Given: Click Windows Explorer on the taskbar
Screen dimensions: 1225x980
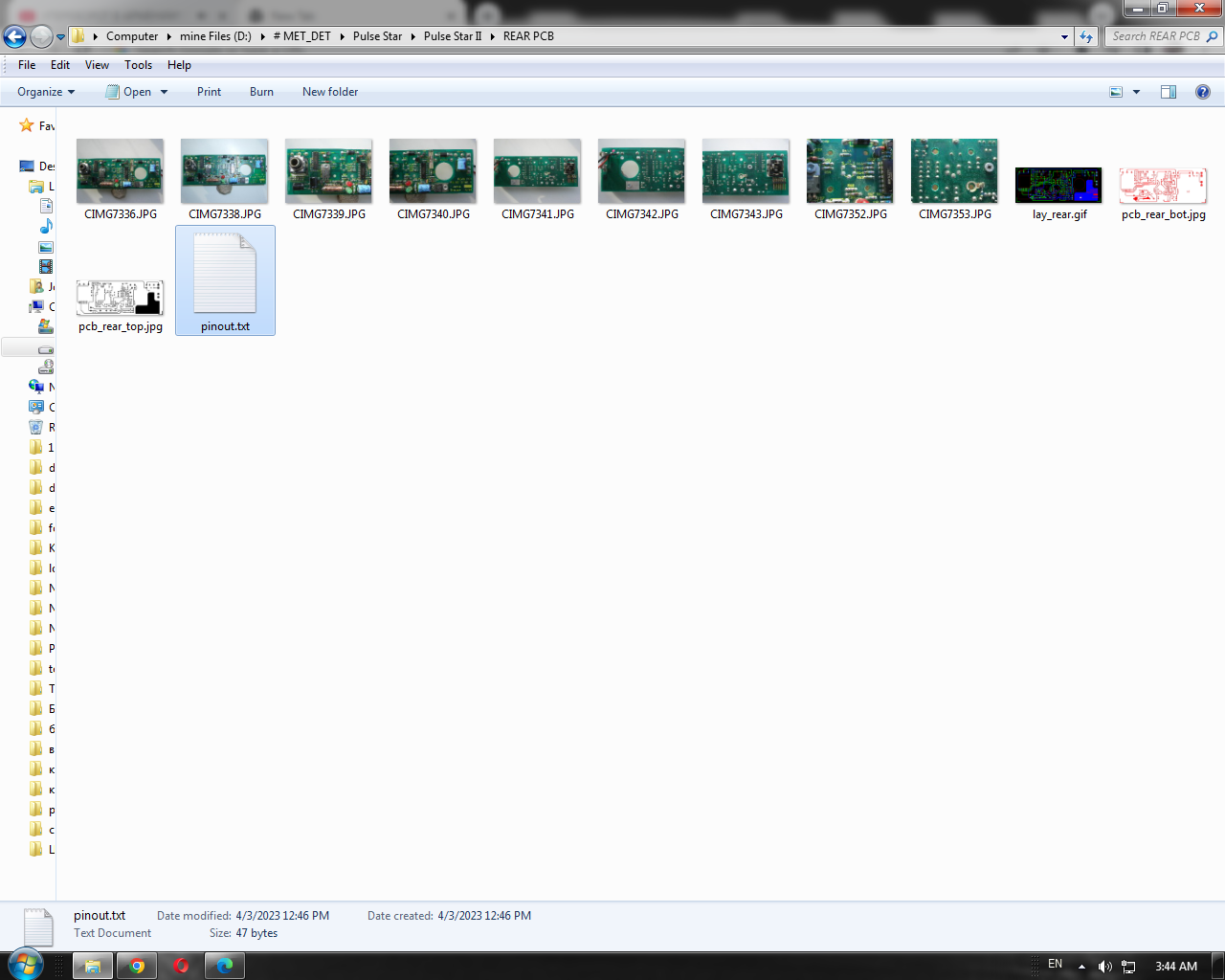Looking at the screenshot, I should tap(93, 966).
